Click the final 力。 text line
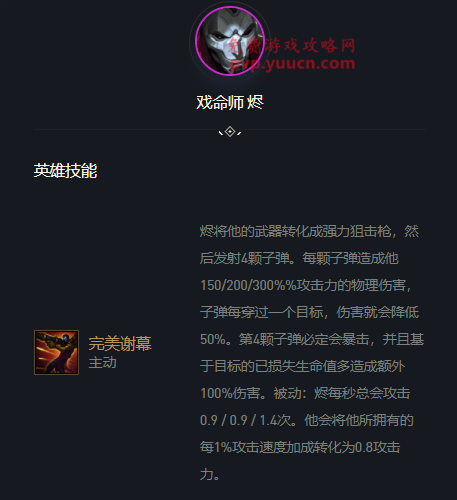Viewport: 457px width, 500px height. point(210,474)
